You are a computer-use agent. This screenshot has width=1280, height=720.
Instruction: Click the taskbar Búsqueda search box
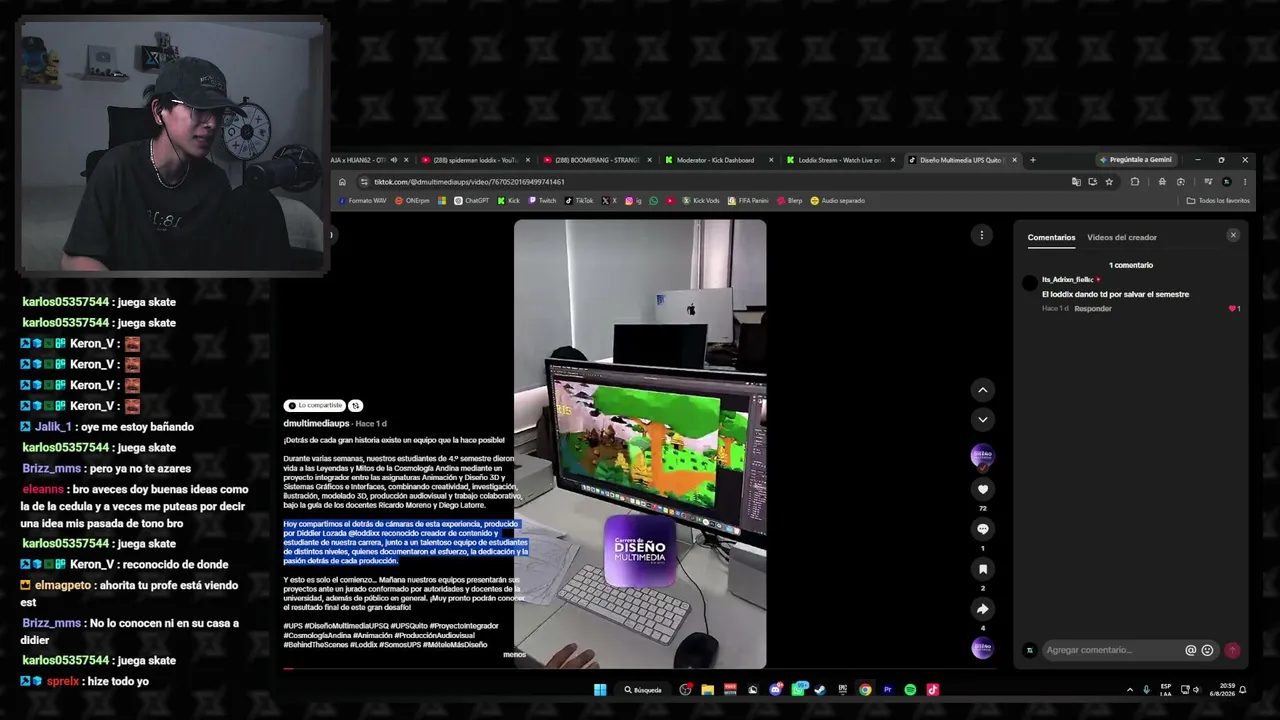(x=643, y=689)
